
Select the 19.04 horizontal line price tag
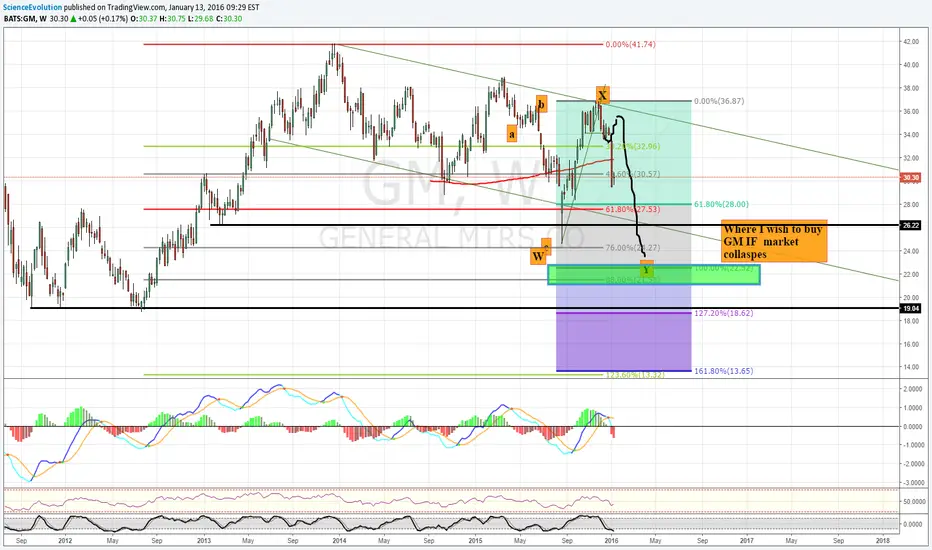[911, 308]
